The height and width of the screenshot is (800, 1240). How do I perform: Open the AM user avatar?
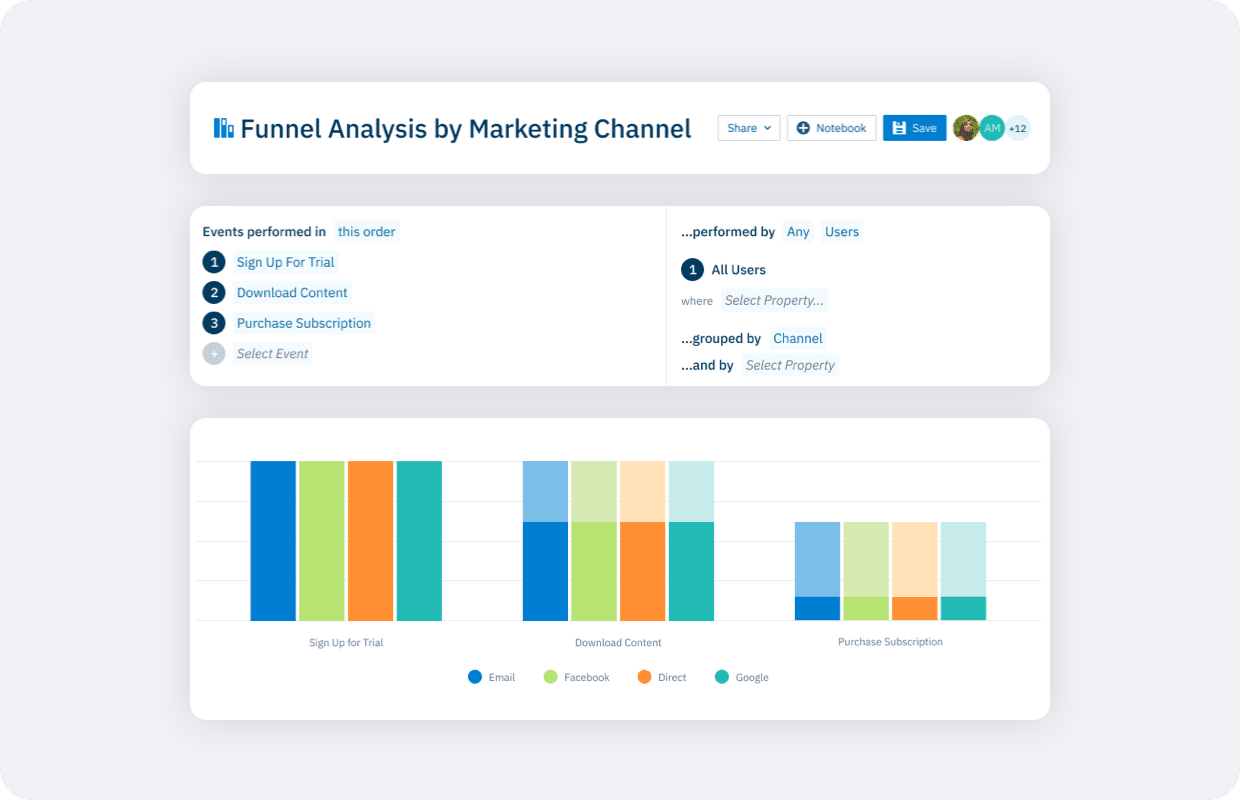pyautogui.click(x=992, y=128)
